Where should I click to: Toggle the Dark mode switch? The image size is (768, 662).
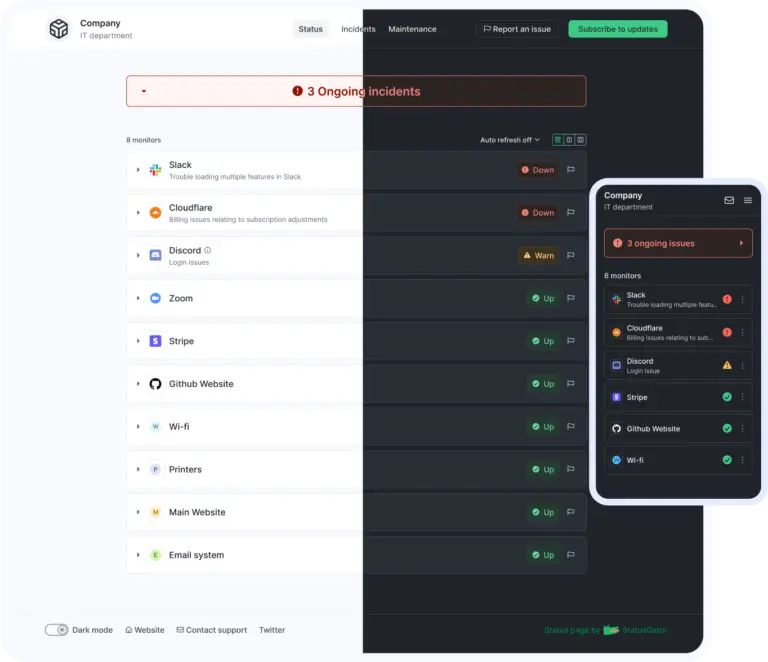[x=56, y=630]
